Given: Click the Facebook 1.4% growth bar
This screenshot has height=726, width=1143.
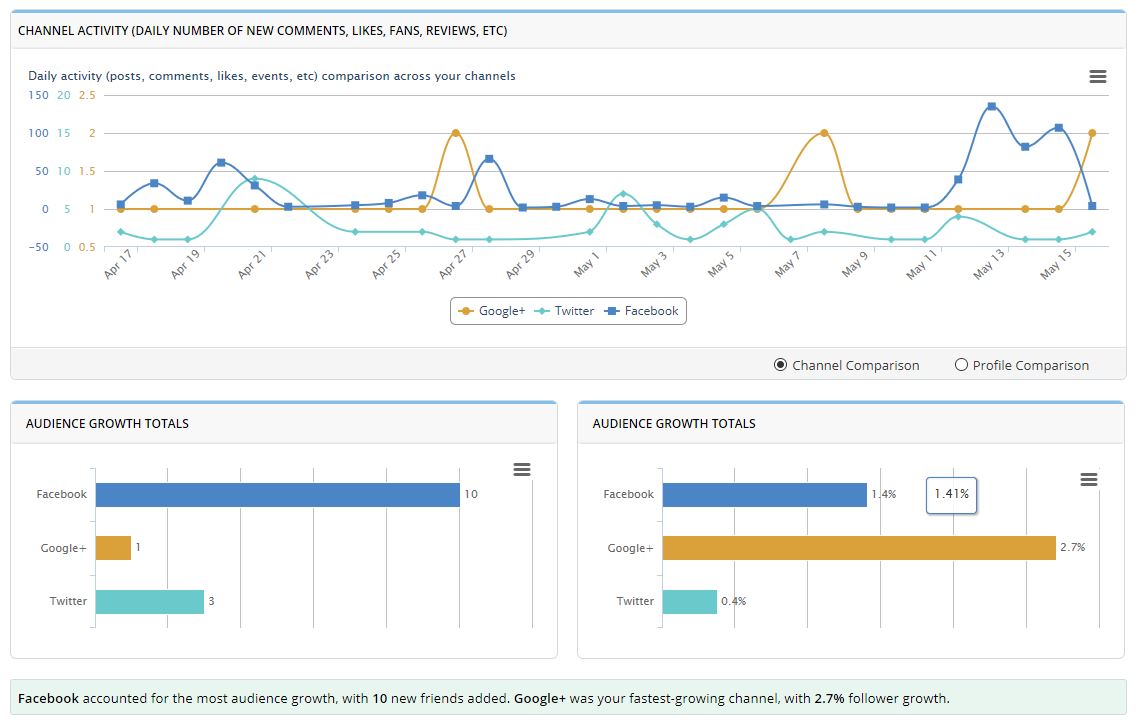Looking at the screenshot, I should coord(764,494).
